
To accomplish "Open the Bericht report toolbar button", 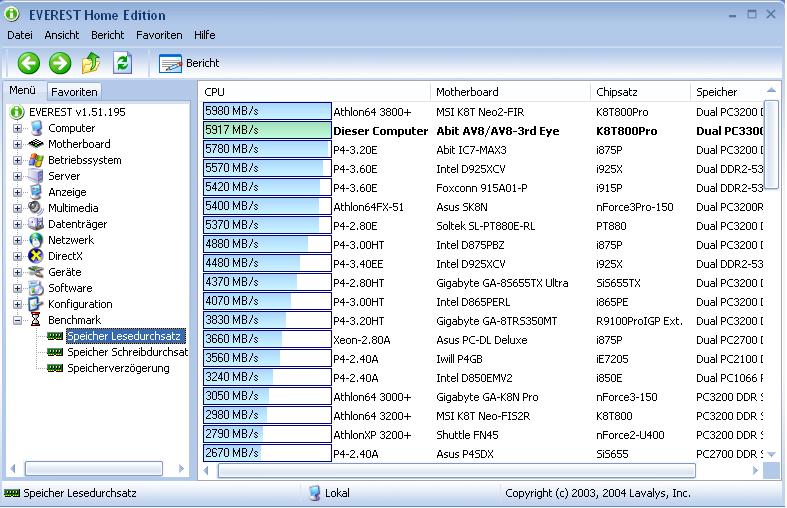I will click(189, 63).
